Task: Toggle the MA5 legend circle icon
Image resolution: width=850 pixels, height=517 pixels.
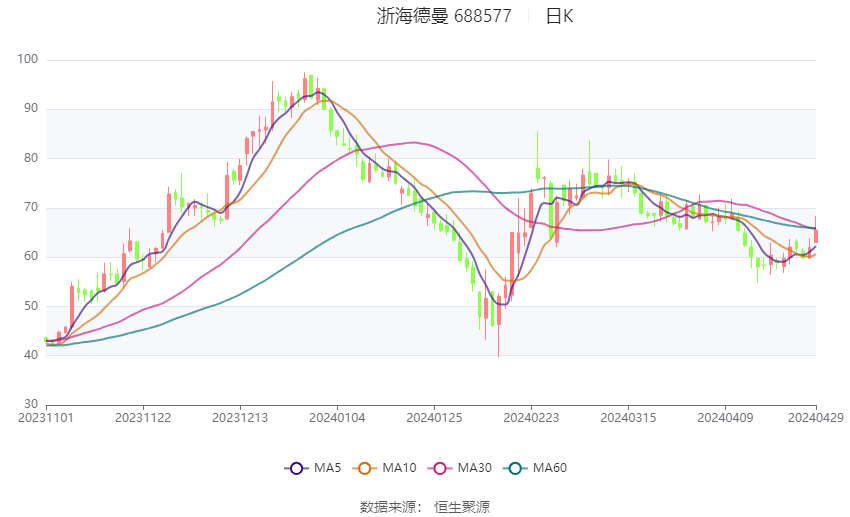Action: pyautogui.click(x=296, y=468)
